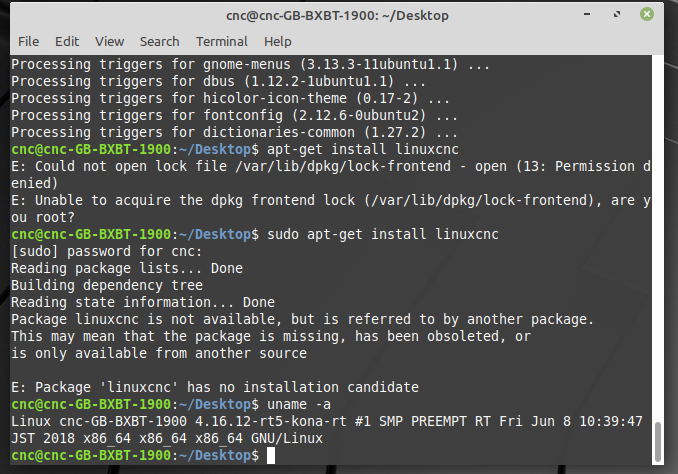This screenshot has width=678, height=474.
Task: Close the terminal with green X button
Action: (647, 14)
